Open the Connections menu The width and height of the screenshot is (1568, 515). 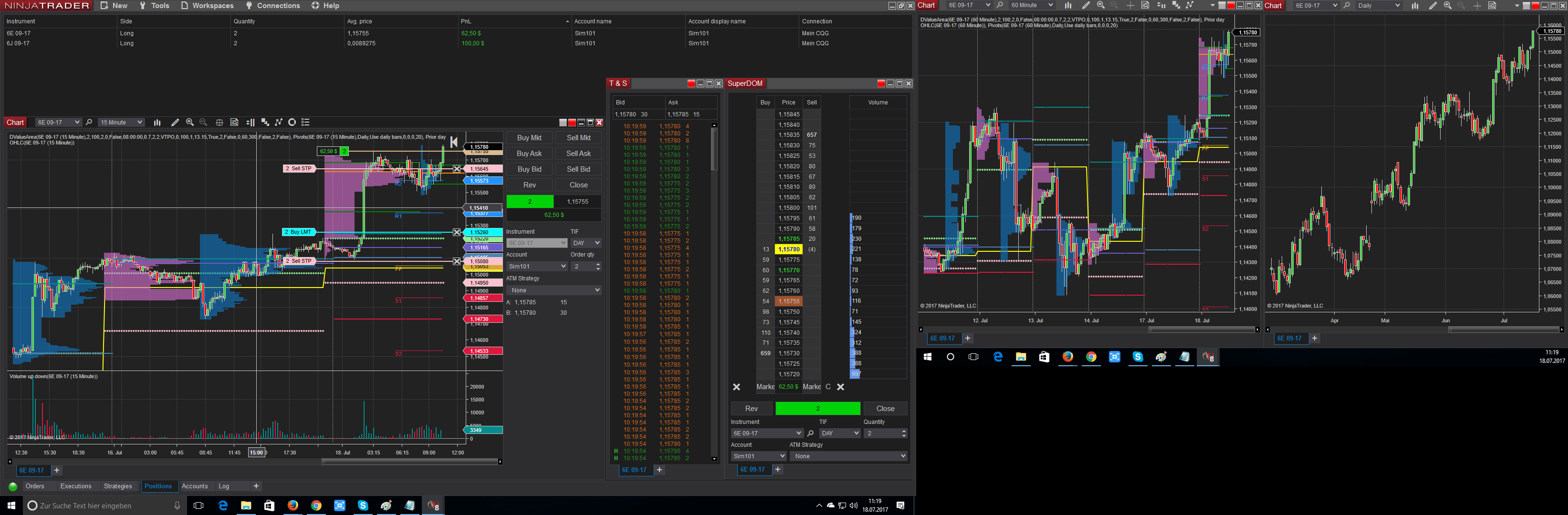click(x=272, y=5)
